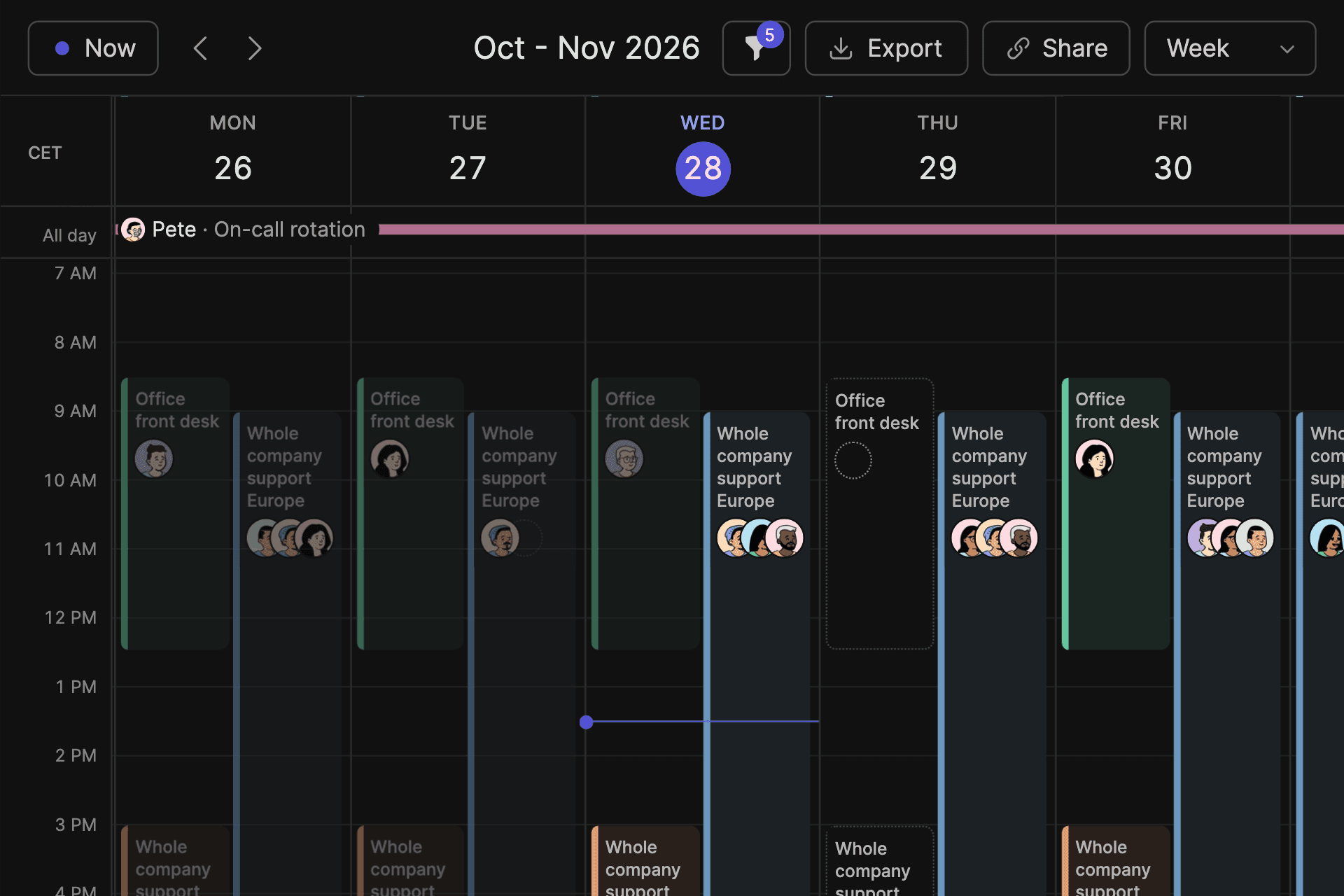Click the All day row label
The image size is (1344, 896).
pyautogui.click(x=69, y=235)
